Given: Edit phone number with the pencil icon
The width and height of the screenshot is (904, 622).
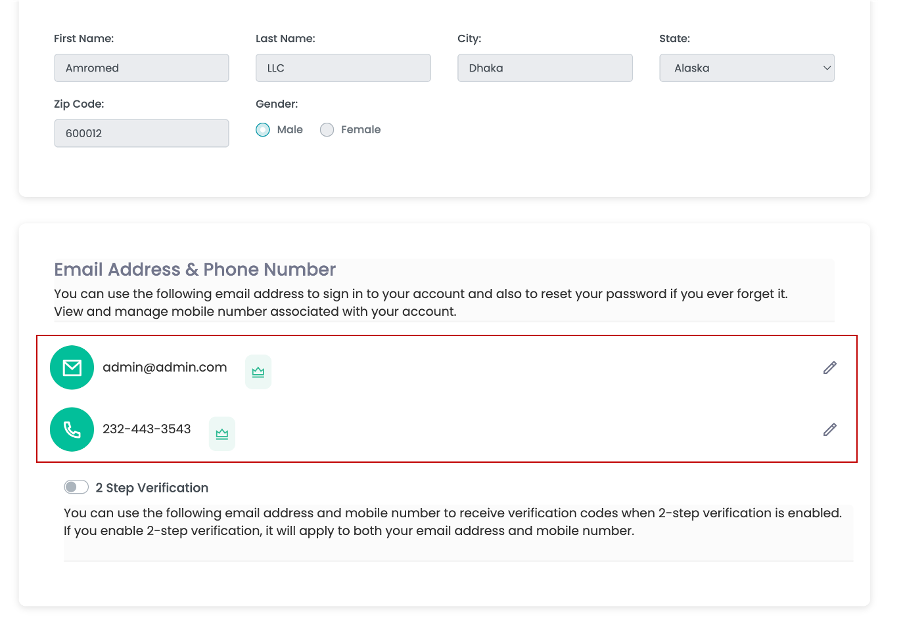Looking at the screenshot, I should [x=830, y=429].
